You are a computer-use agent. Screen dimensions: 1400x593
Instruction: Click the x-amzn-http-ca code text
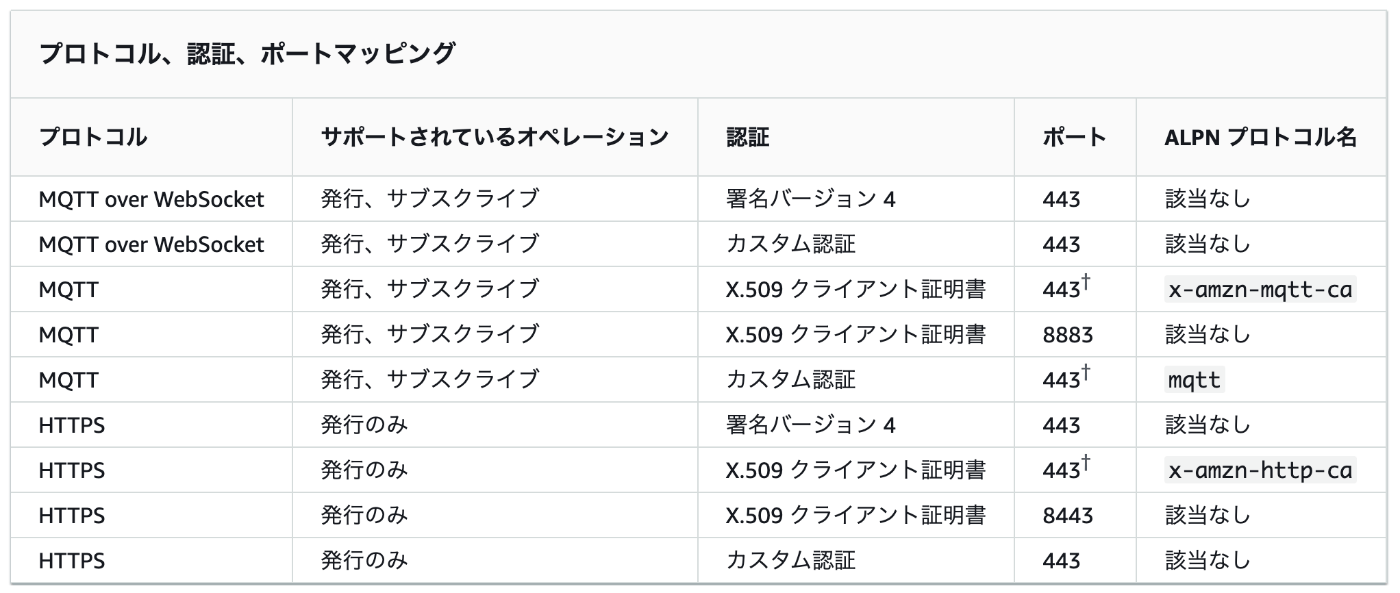click(x=1260, y=470)
